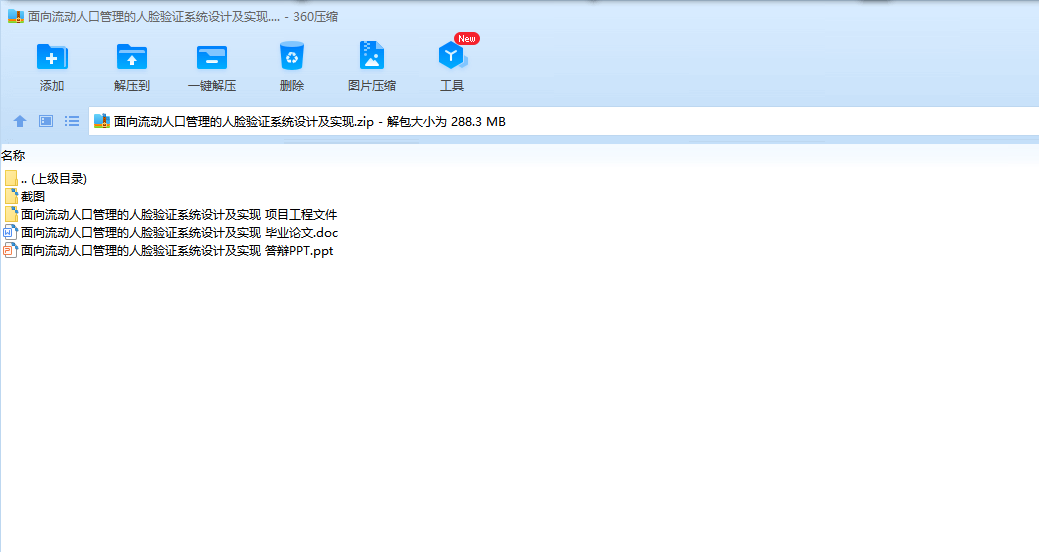The height and width of the screenshot is (552, 1039).
Task: Select the .. (上级目录) parent folder row
Action: pyautogui.click(x=45, y=178)
